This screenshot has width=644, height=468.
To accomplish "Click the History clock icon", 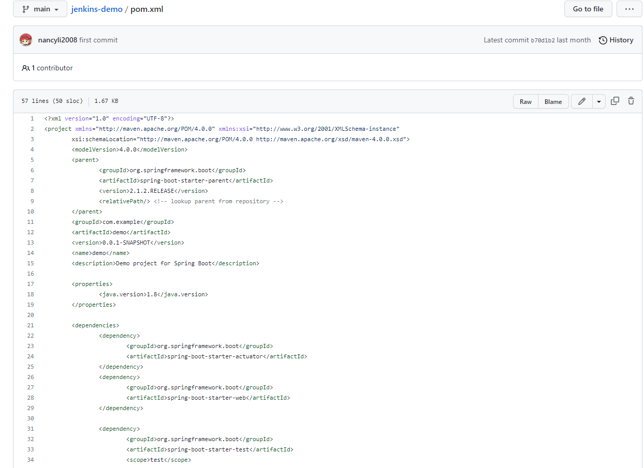I will click(x=603, y=41).
